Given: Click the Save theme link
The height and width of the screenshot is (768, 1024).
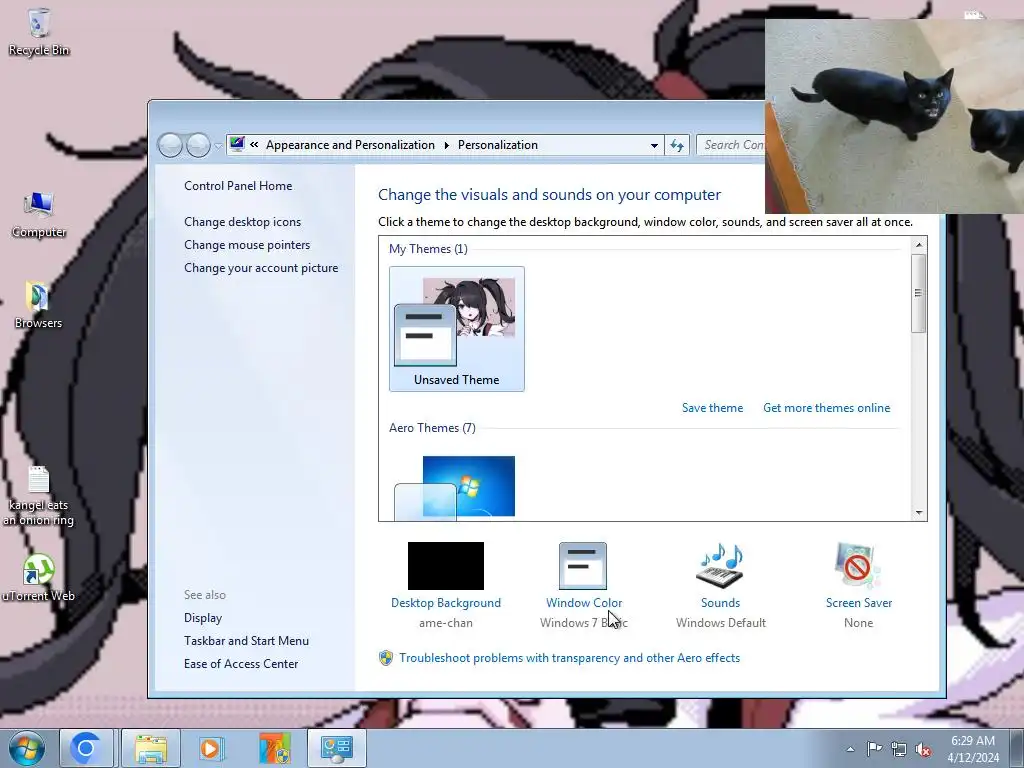Looking at the screenshot, I should (x=712, y=408).
